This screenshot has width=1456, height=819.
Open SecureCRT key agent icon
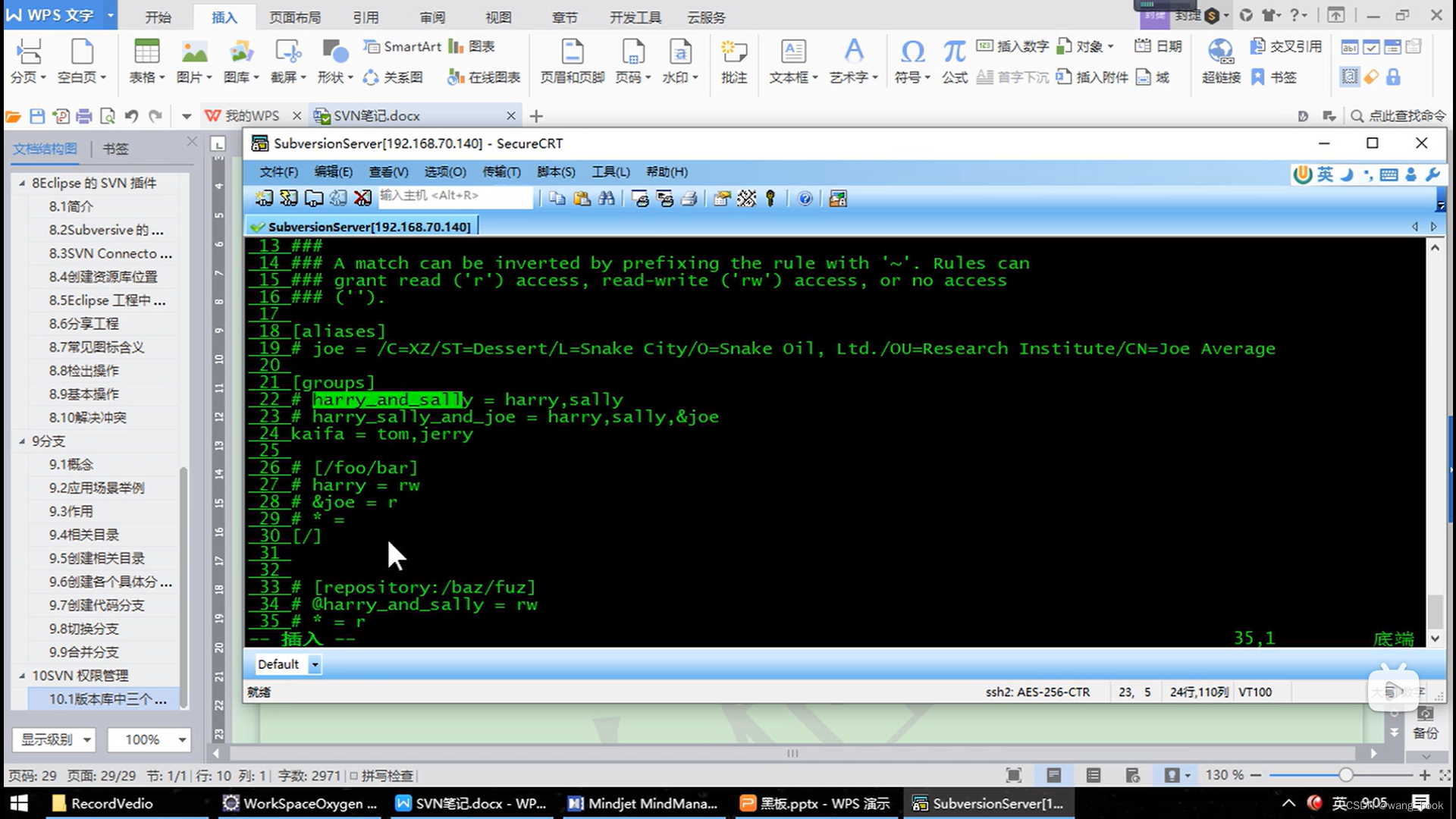pos(770,199)
